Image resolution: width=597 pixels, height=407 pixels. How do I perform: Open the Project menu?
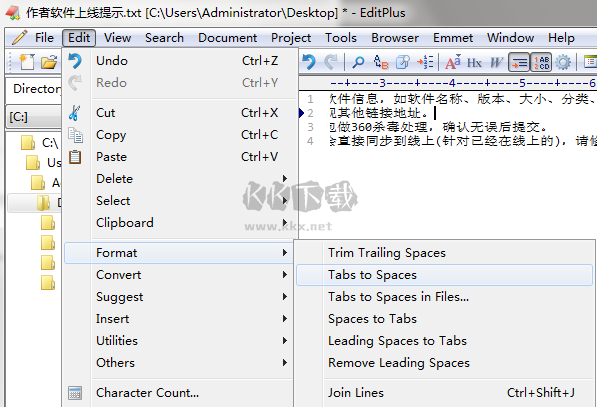click(x=291, y=38)
